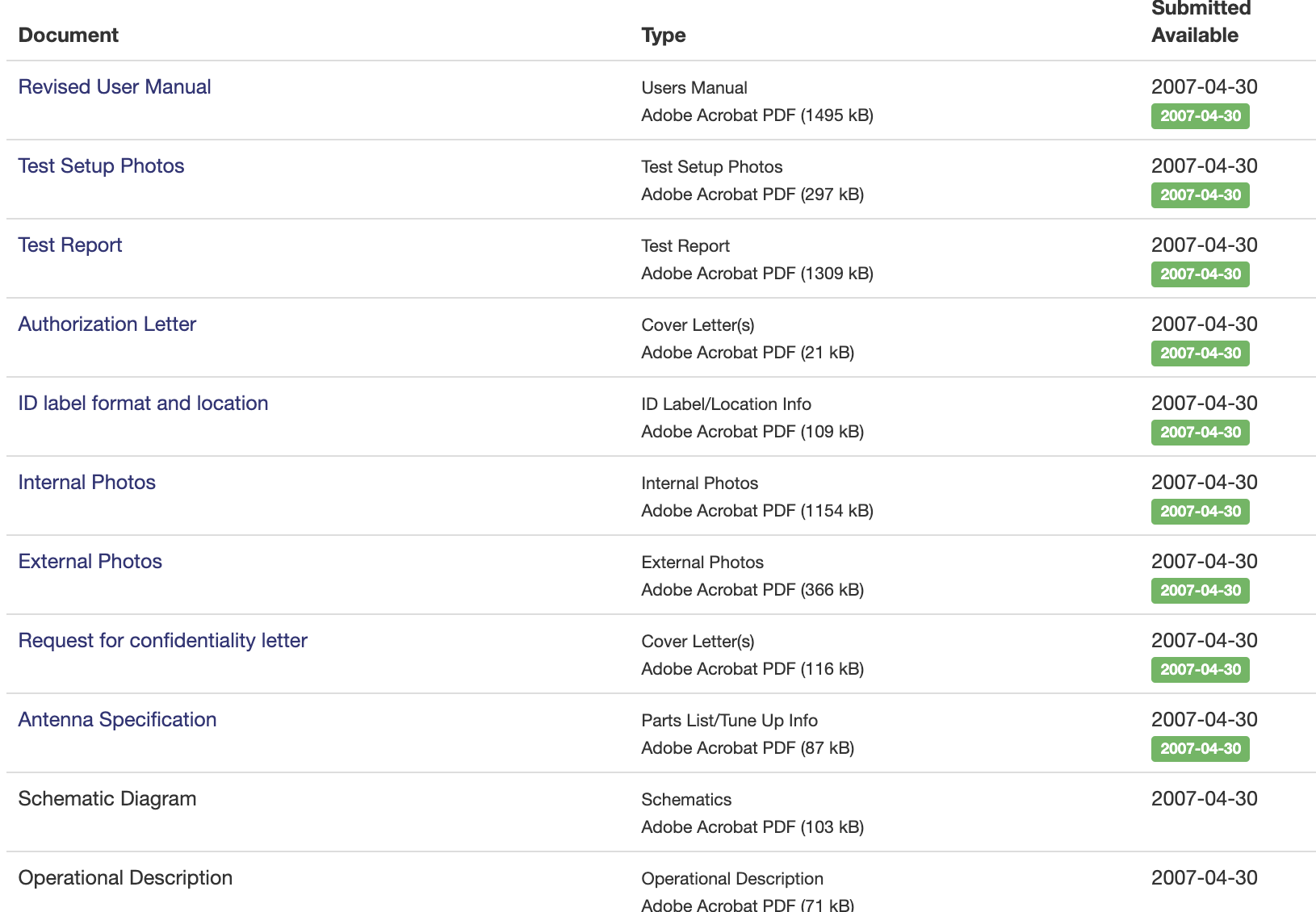The image size is (1316, 912).
Task: Select 'Adobe Acrobat PDF (116 kB)' text
Action: tap(752, 668)
